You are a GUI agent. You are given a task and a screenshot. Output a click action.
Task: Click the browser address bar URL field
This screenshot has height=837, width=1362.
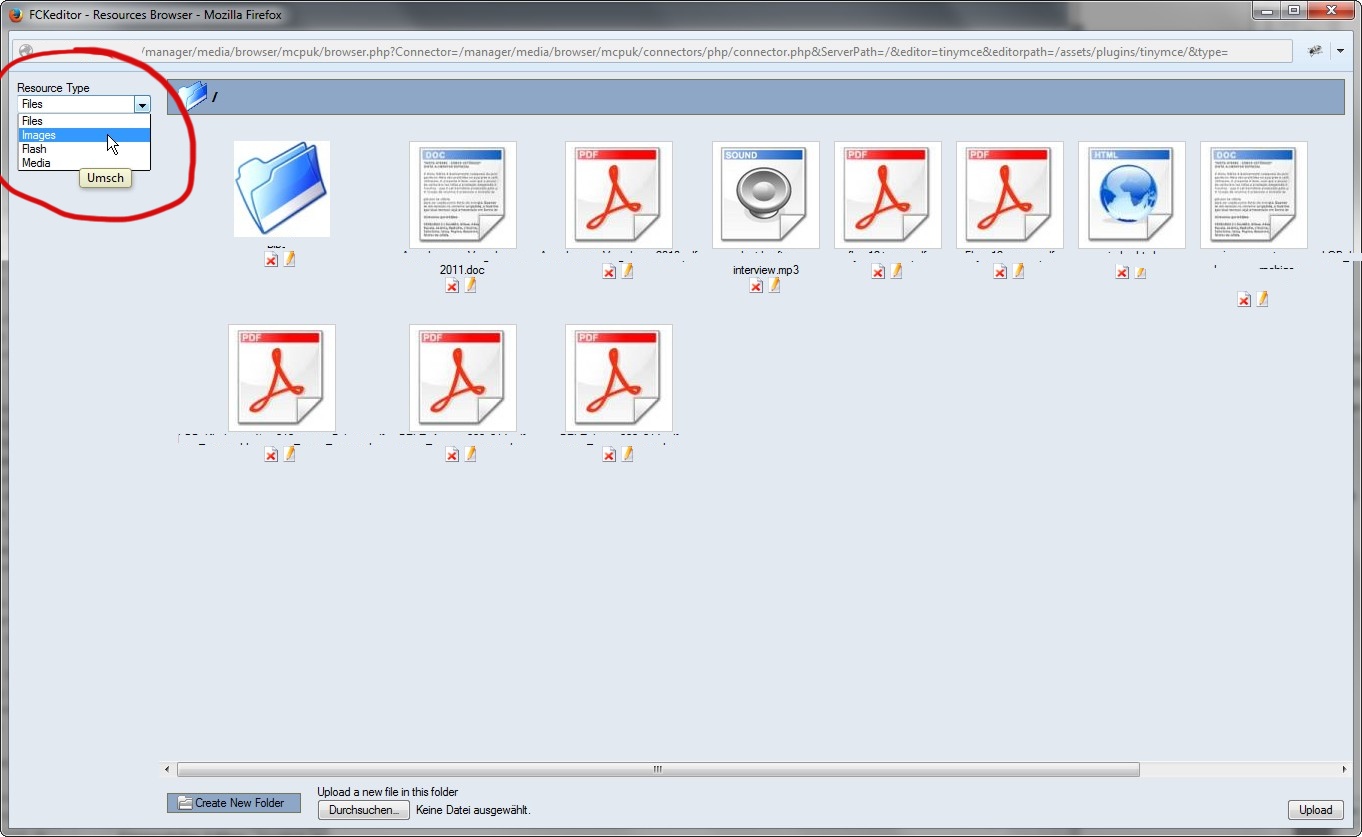coord(650,50)
